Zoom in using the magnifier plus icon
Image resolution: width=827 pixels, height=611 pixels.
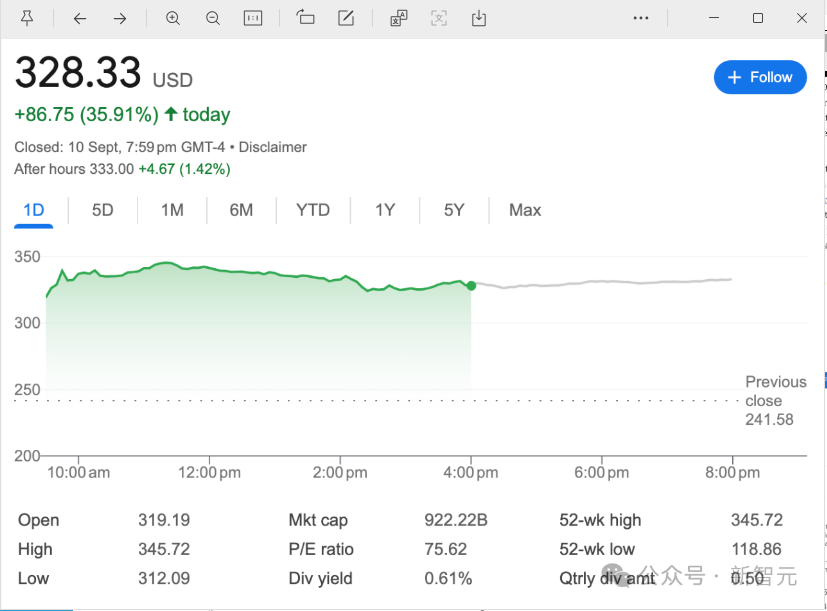(x=173, y=18)
